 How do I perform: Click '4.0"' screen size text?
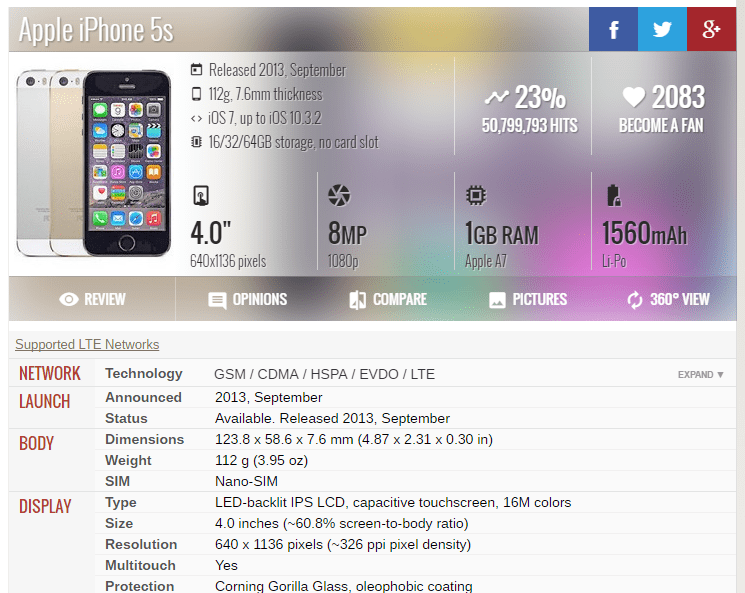coord(210,233)
